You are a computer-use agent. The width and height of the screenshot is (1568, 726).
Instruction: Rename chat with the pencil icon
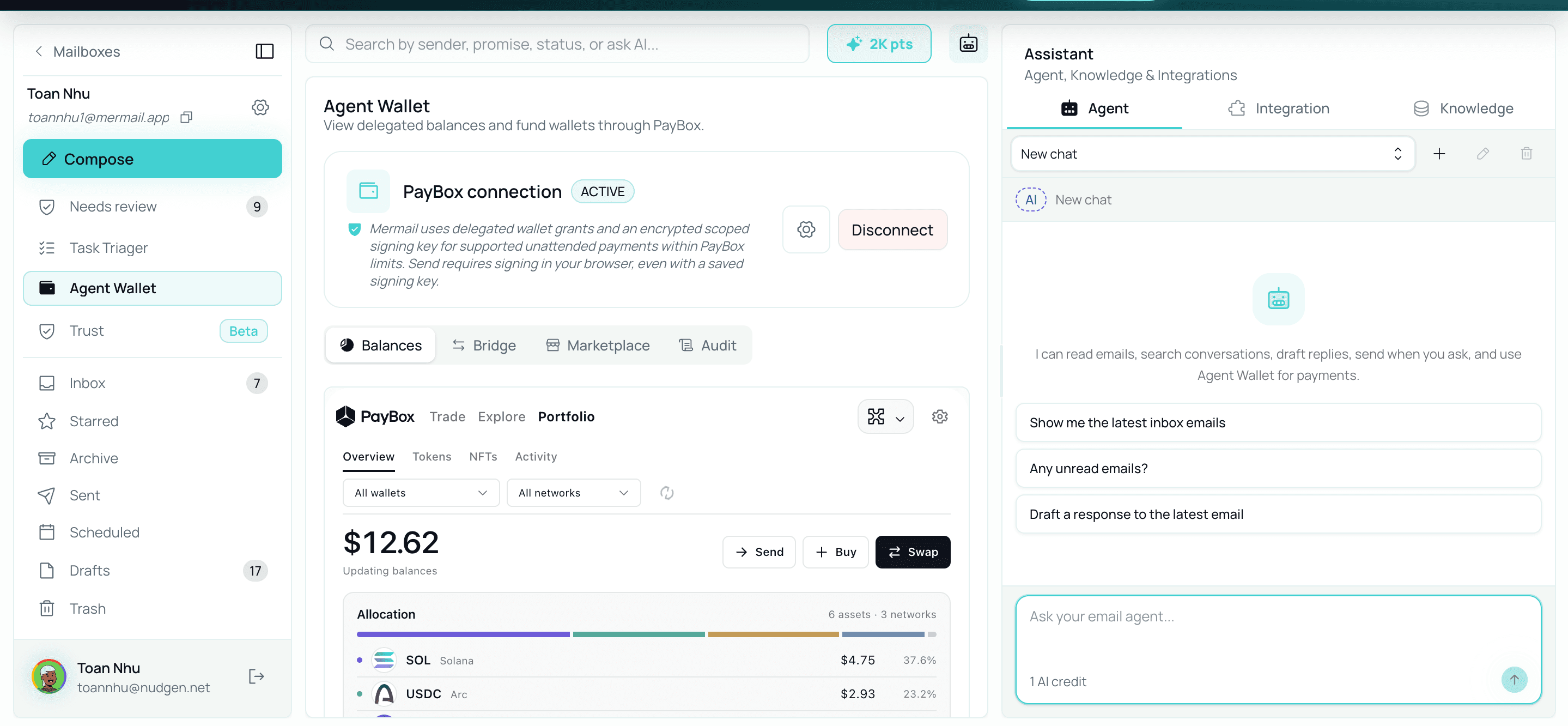click(1483, 154)
